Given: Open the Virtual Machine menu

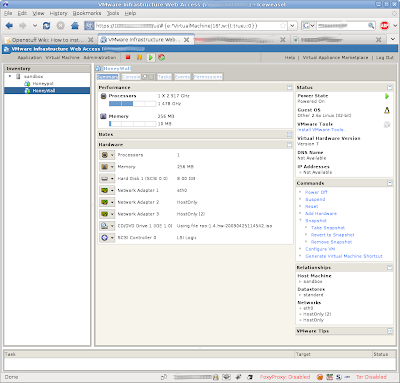Looking at the screenshot, I should 63,57.
